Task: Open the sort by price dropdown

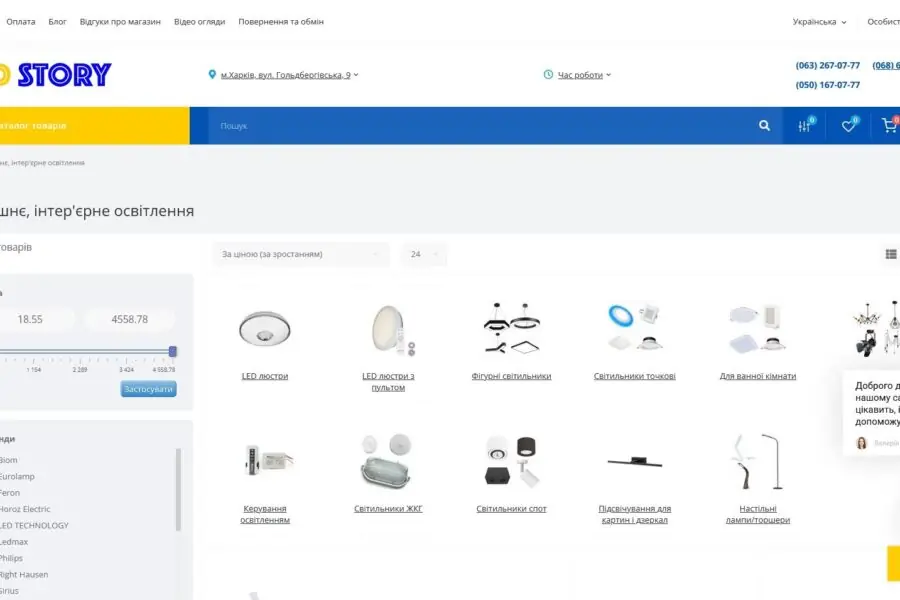Action: pyautogui.click(x=300, y=254)
